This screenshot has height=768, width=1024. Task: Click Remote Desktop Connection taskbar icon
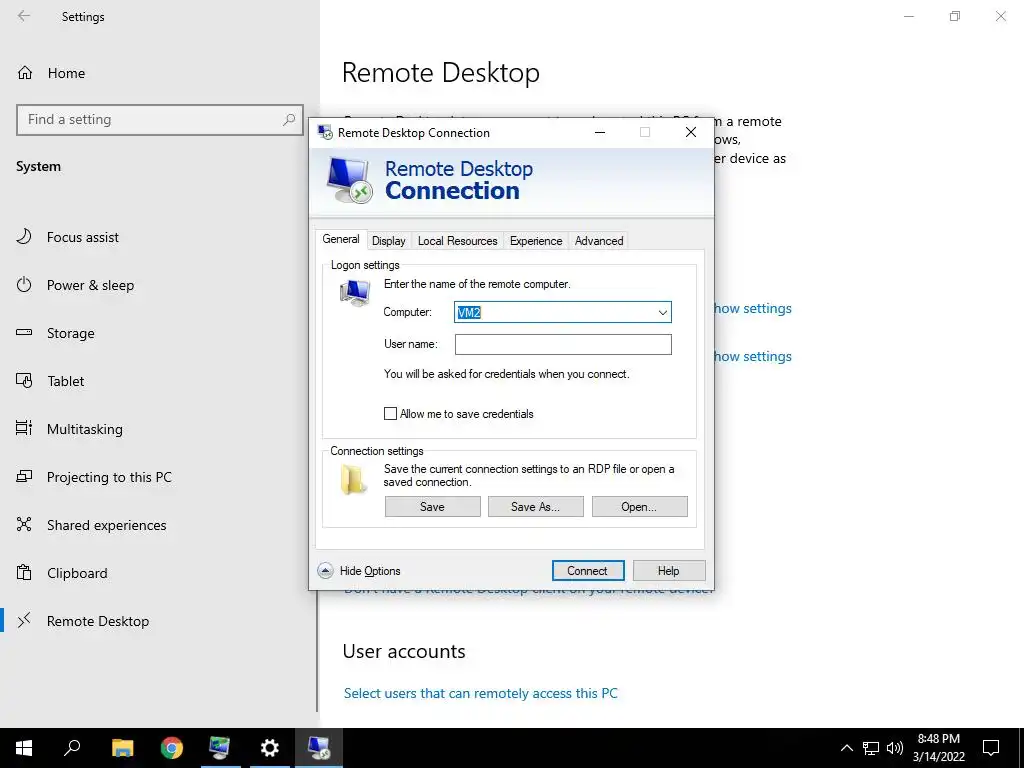point(319,748)
